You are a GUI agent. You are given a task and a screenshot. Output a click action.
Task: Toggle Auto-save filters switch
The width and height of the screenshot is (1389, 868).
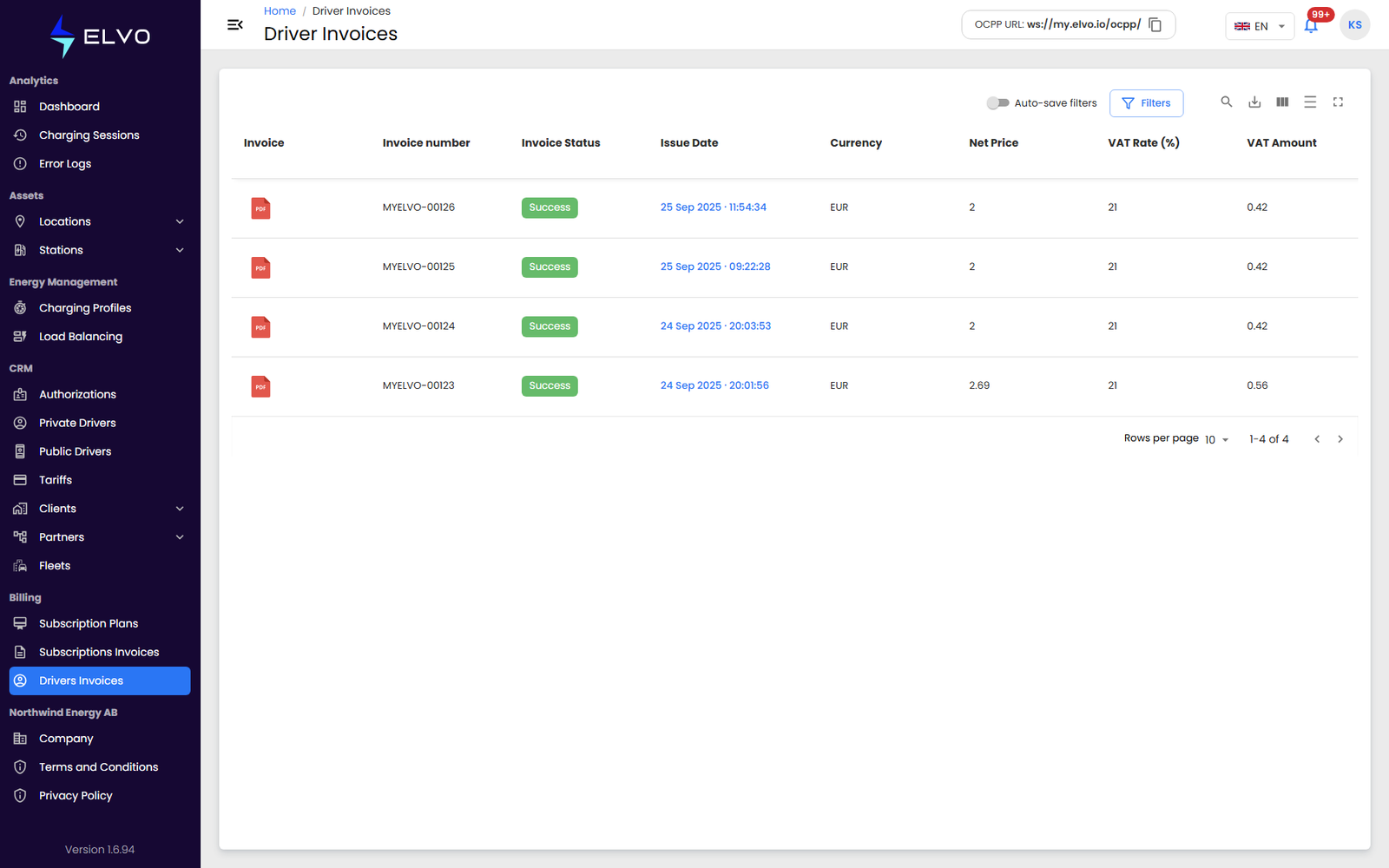click(x=997, y=103)
